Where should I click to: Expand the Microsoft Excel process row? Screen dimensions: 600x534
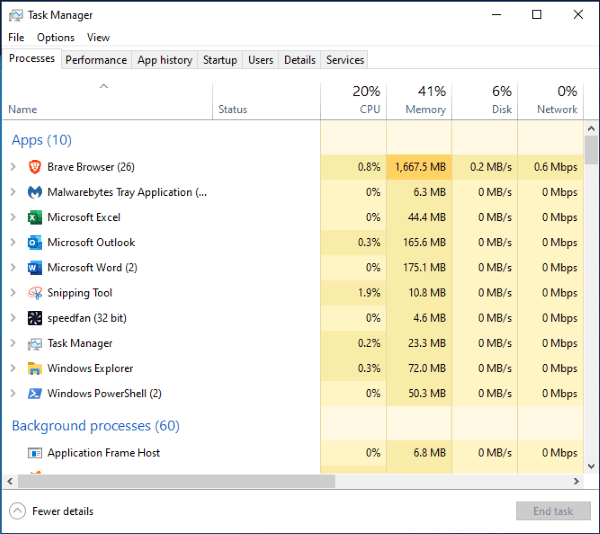tap(13, 217)
